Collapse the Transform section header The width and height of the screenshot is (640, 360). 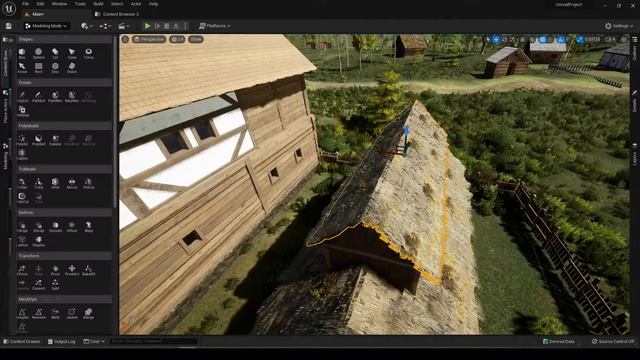pyautogui.click(x=64, y=256)
